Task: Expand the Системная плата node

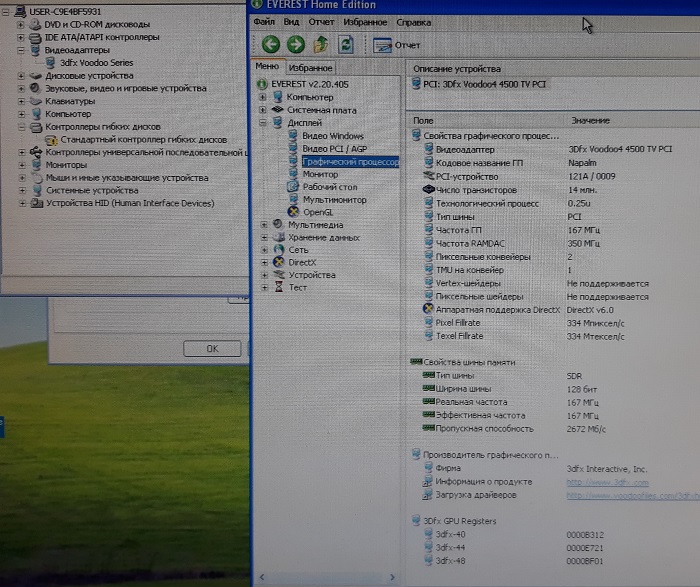Action: tap(262, 110)
